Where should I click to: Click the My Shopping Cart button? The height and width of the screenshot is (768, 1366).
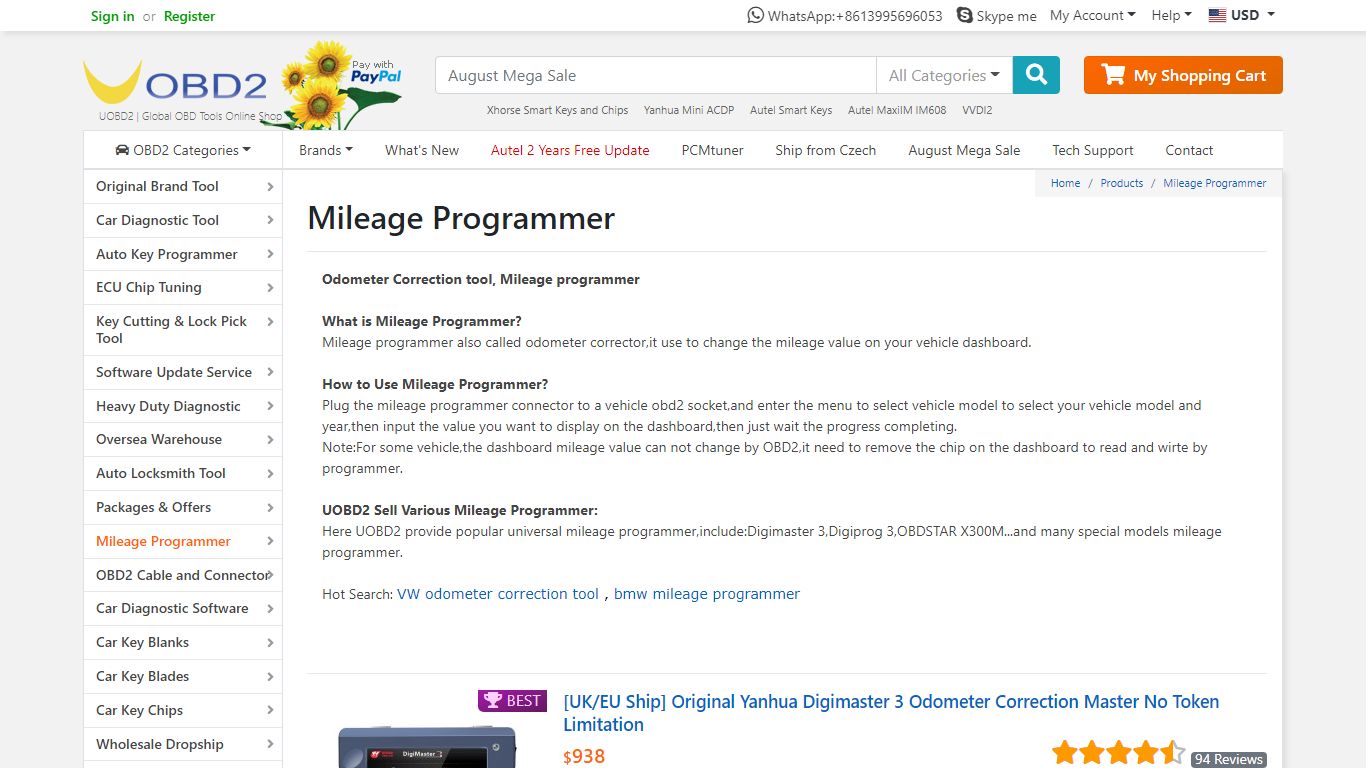point(1183,75)
